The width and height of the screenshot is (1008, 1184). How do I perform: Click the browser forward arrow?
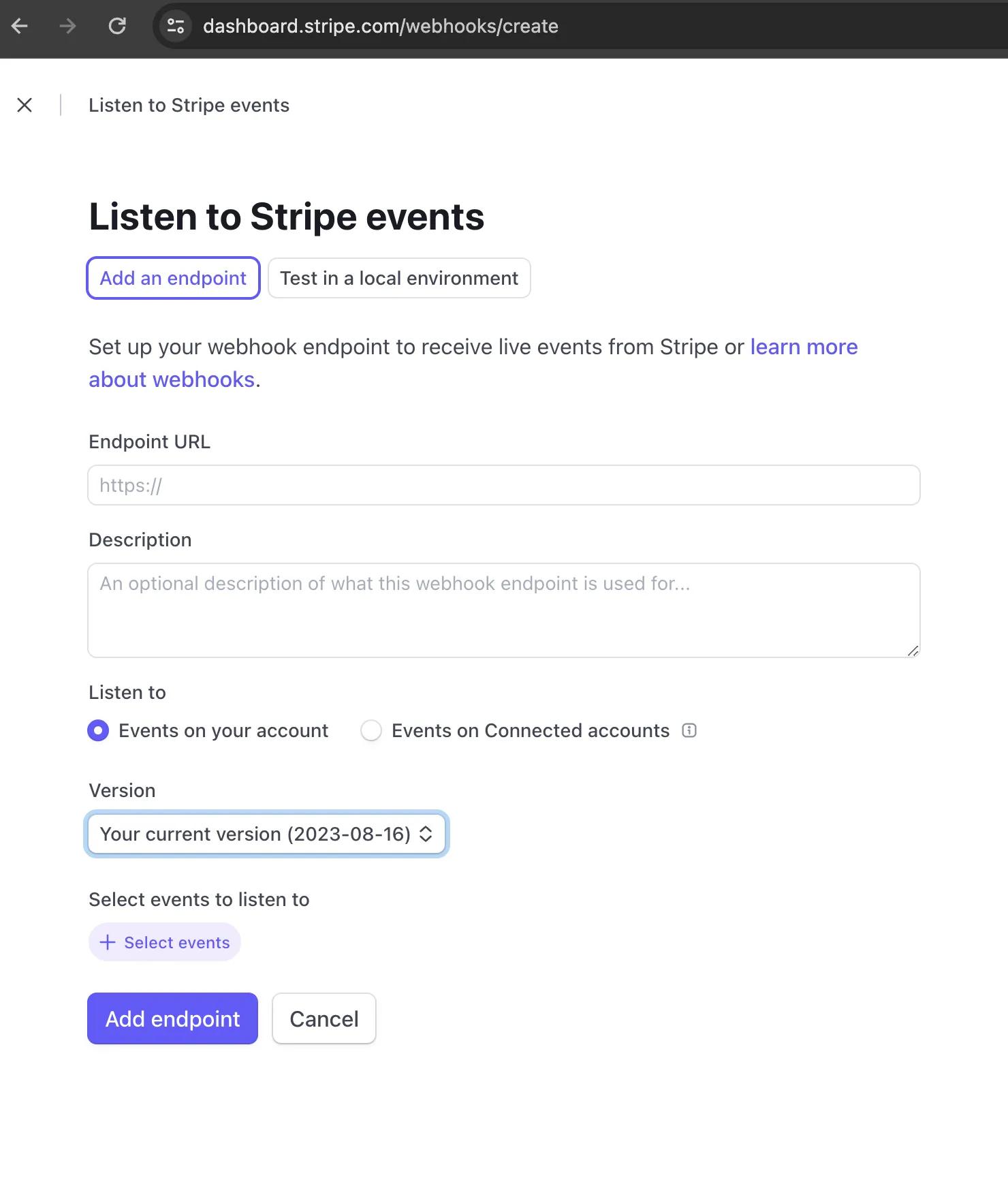click(x=67, y=26)
